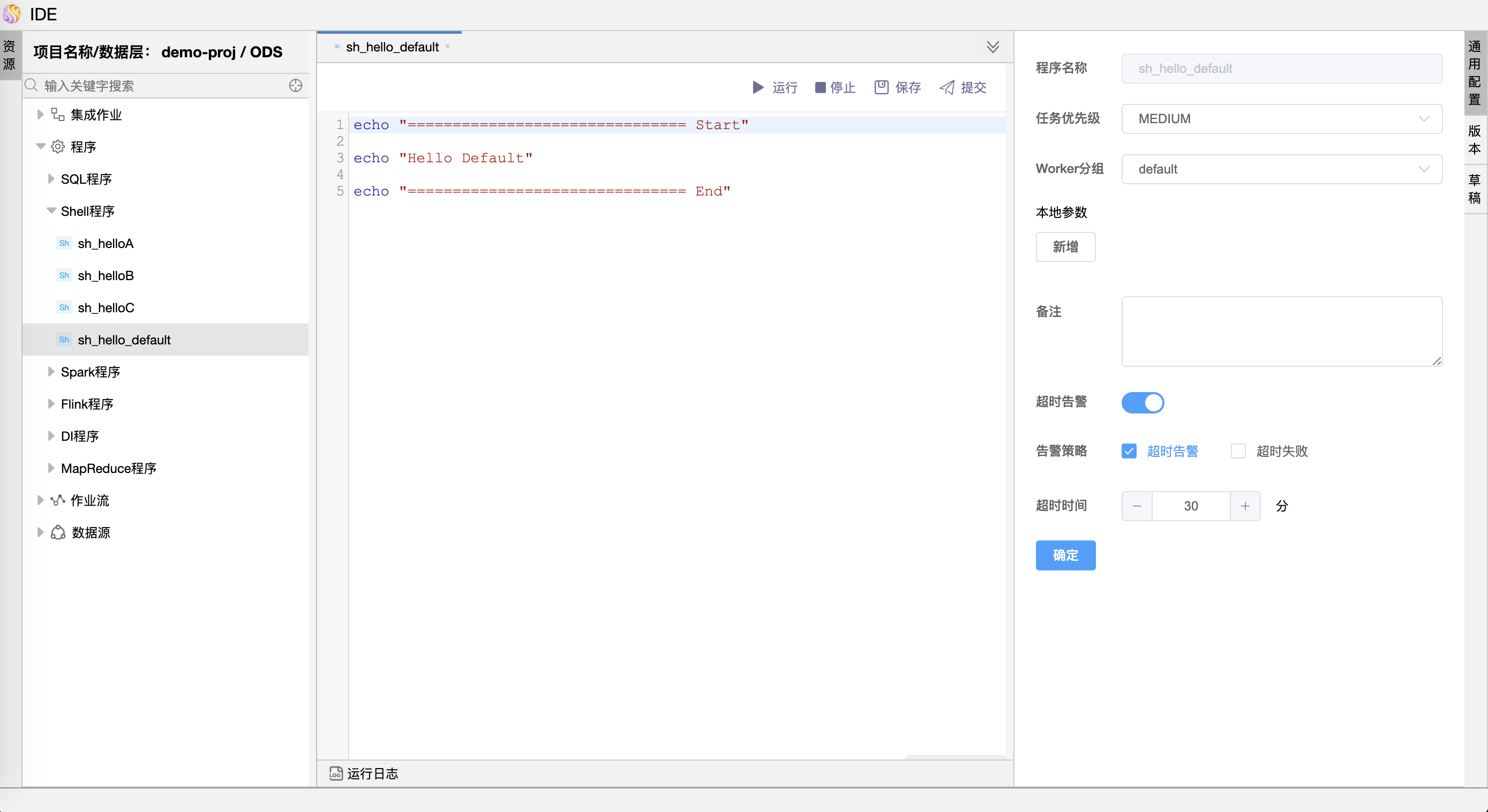Click the locate target icon beside search
Viewport: 1488px width, 812px height.
tap(295, 86)
